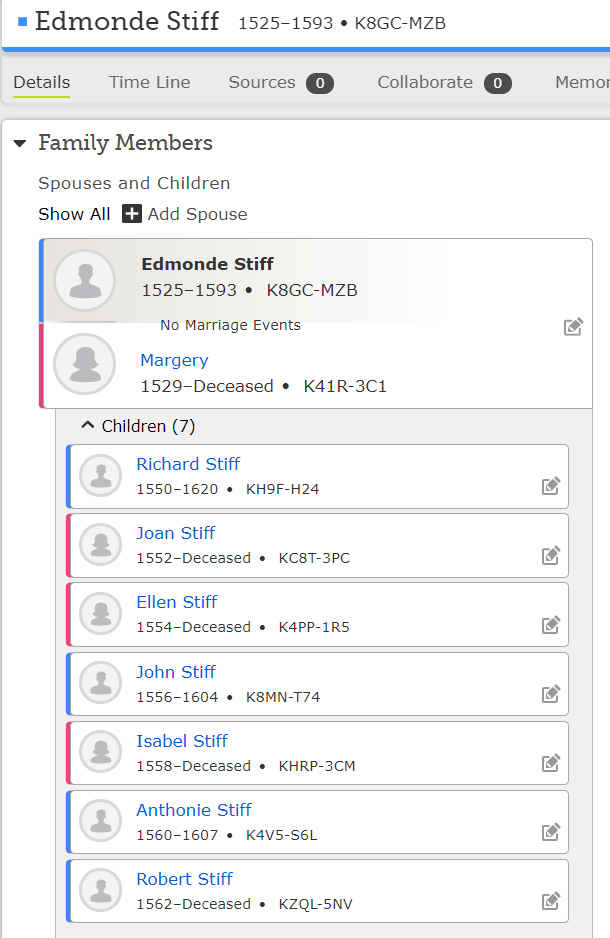The image size is (610, 938).
Task: Click the edit icon on Isabel Stiff's card
Action: (x=551, y=762)
